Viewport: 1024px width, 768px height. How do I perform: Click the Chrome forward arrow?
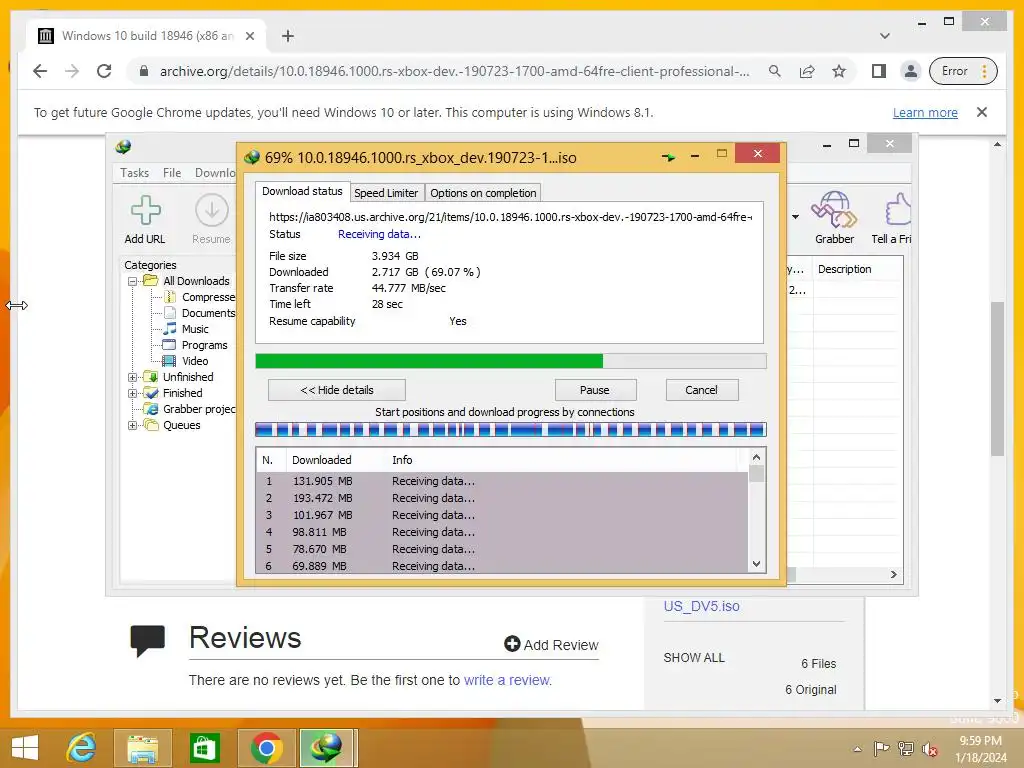tap(72, 71)
